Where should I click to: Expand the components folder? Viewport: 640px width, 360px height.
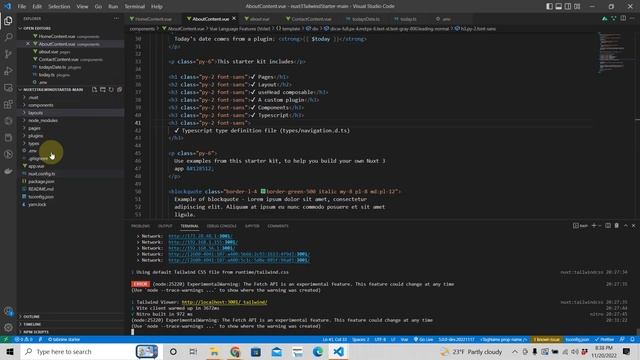coord(40,105)
